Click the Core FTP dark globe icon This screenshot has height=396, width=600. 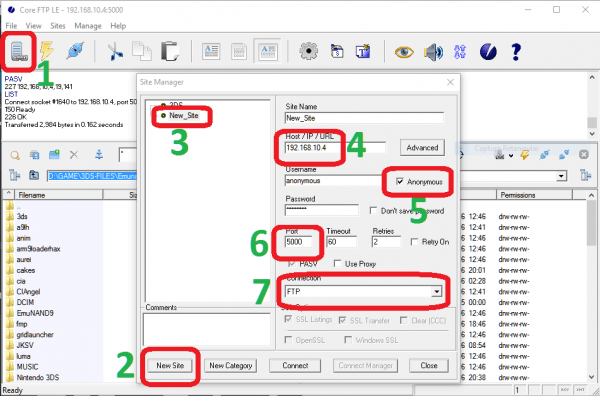point(488,52)
